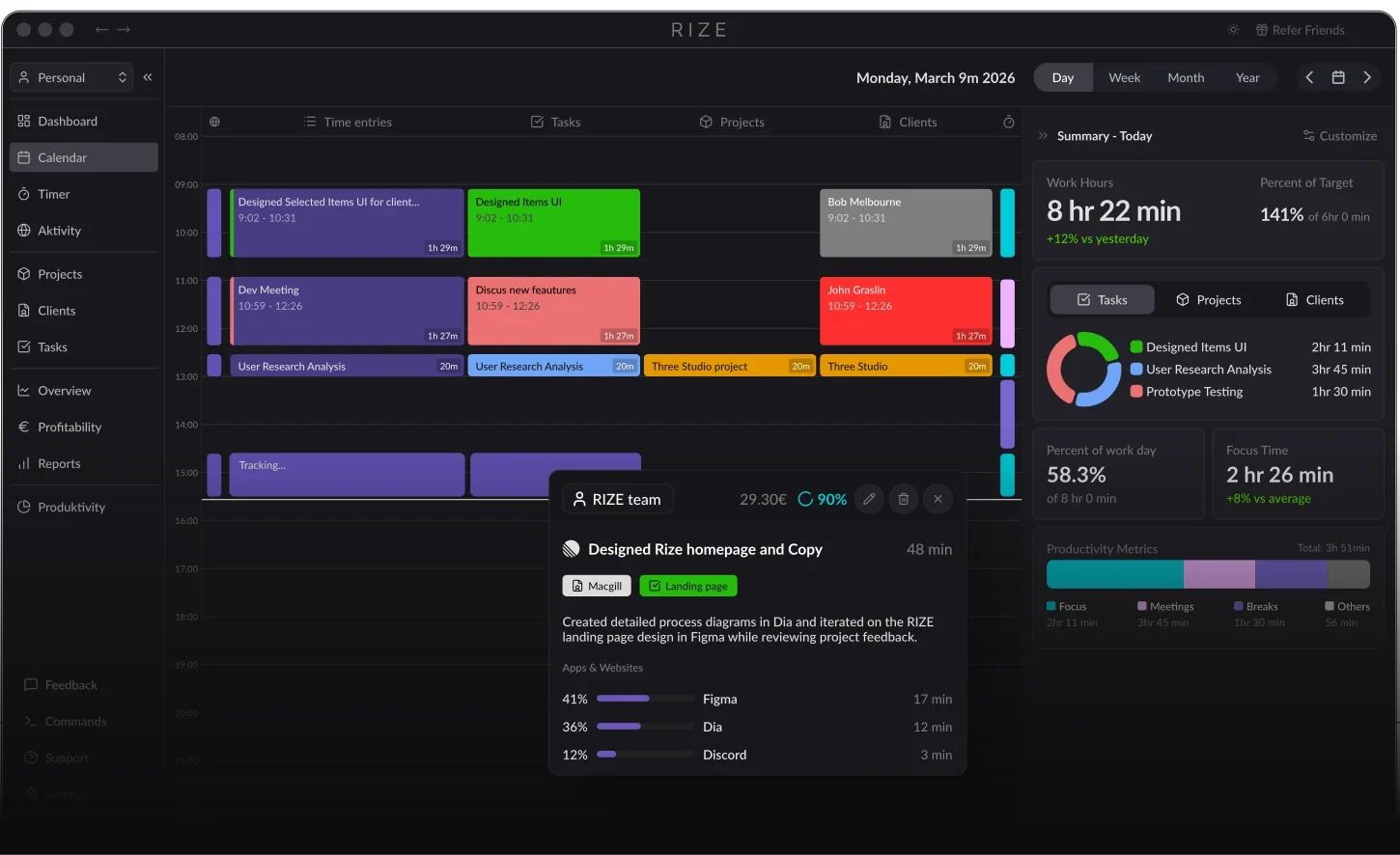
Task: Open the Designed Selected Items UI entry
Action: click(347, 223)
